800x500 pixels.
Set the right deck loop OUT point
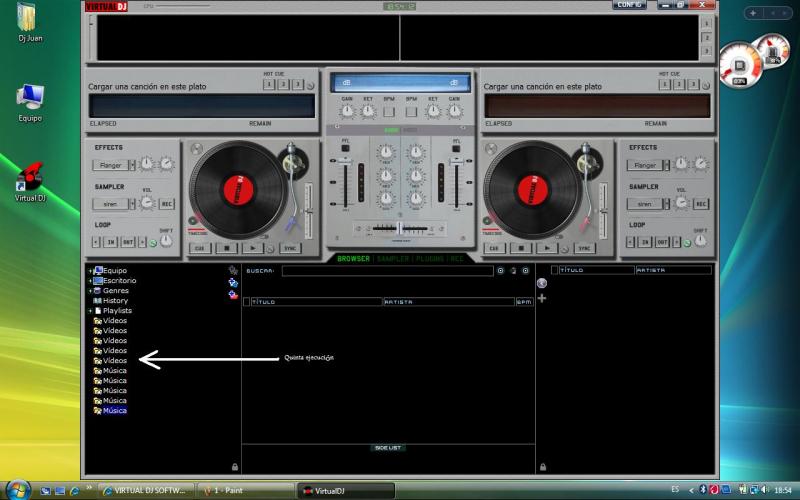[x=662, y=242]
